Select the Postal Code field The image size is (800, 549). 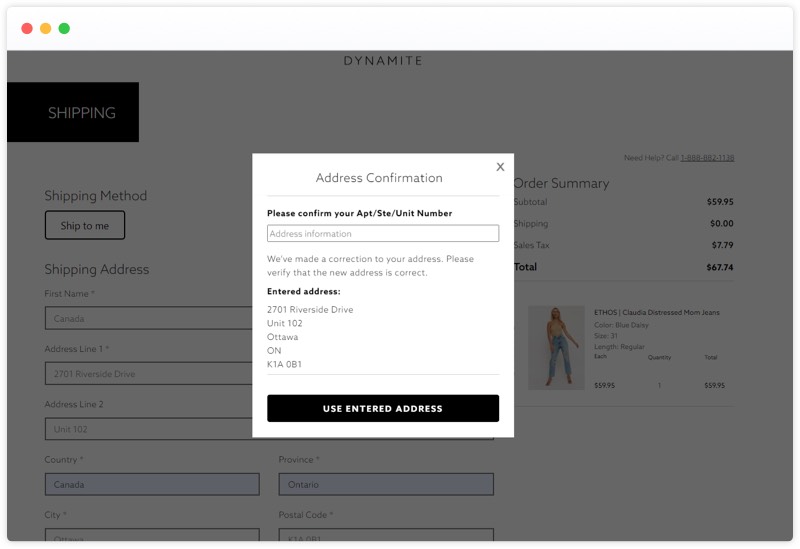[385, 535]
